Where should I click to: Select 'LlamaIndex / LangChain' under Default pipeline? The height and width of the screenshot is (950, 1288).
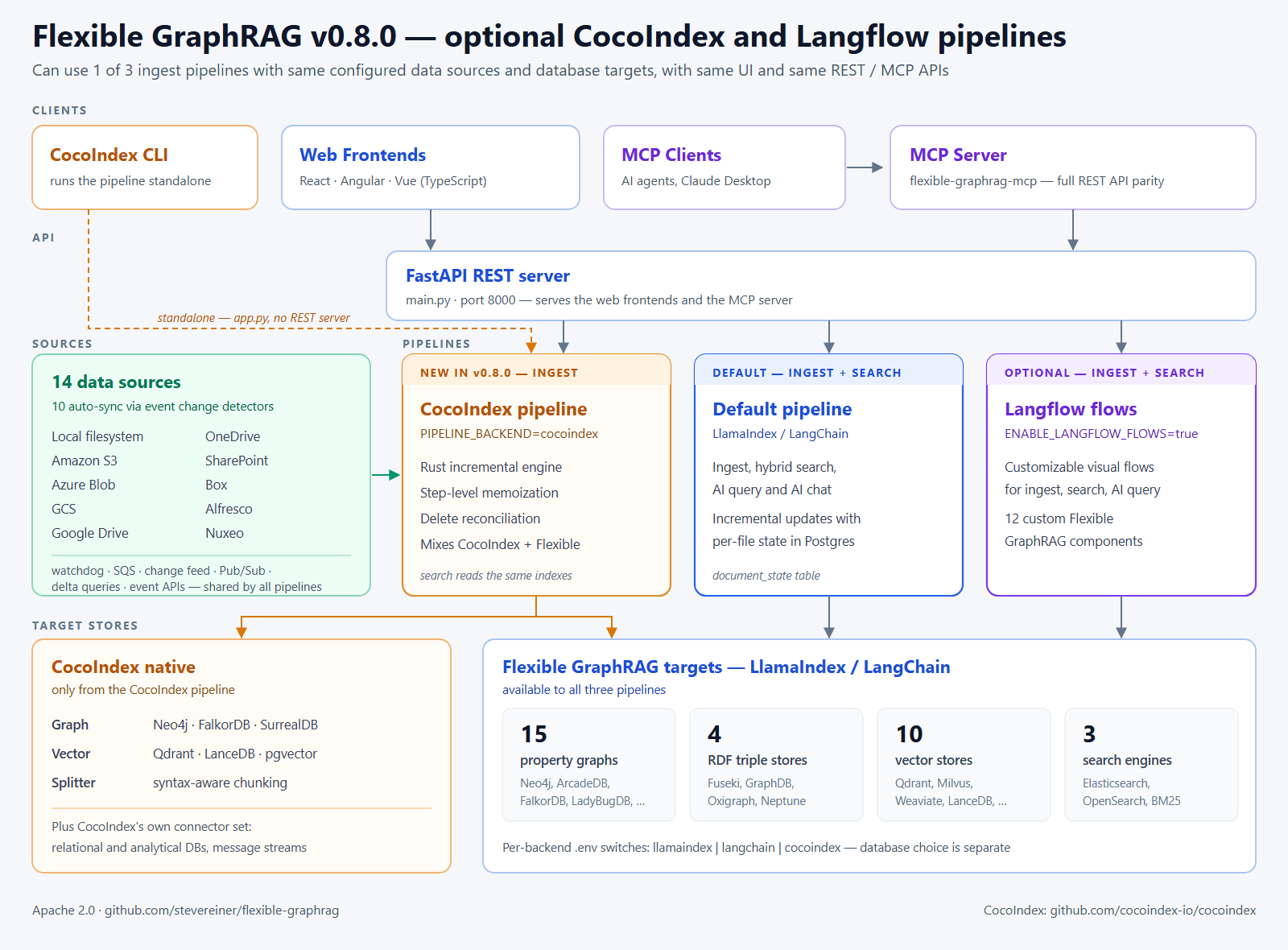(780, 434)
